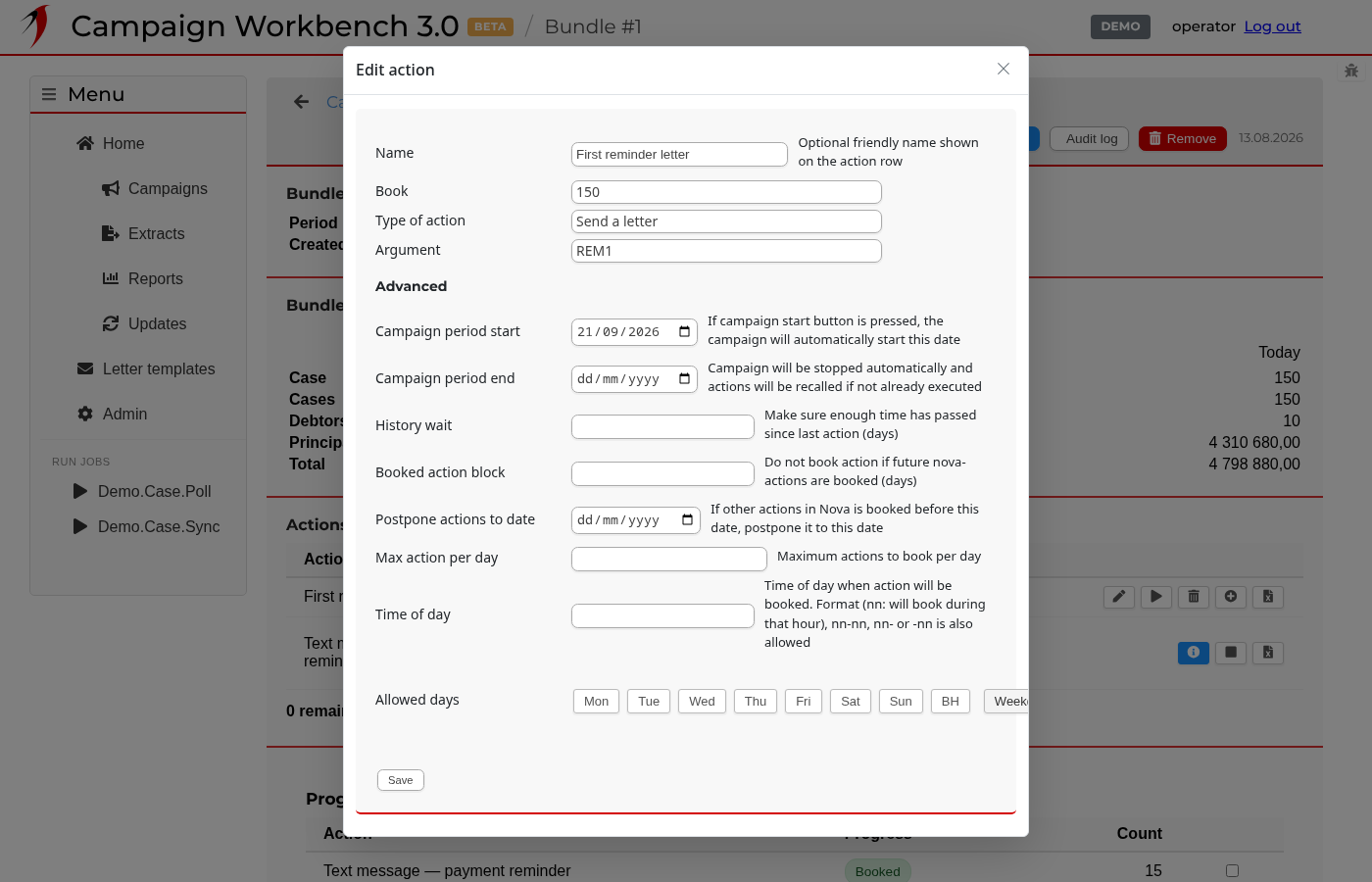Screen dimensions: 1372x882
Task: Click the Time of day input field
Action: [662, 615]
